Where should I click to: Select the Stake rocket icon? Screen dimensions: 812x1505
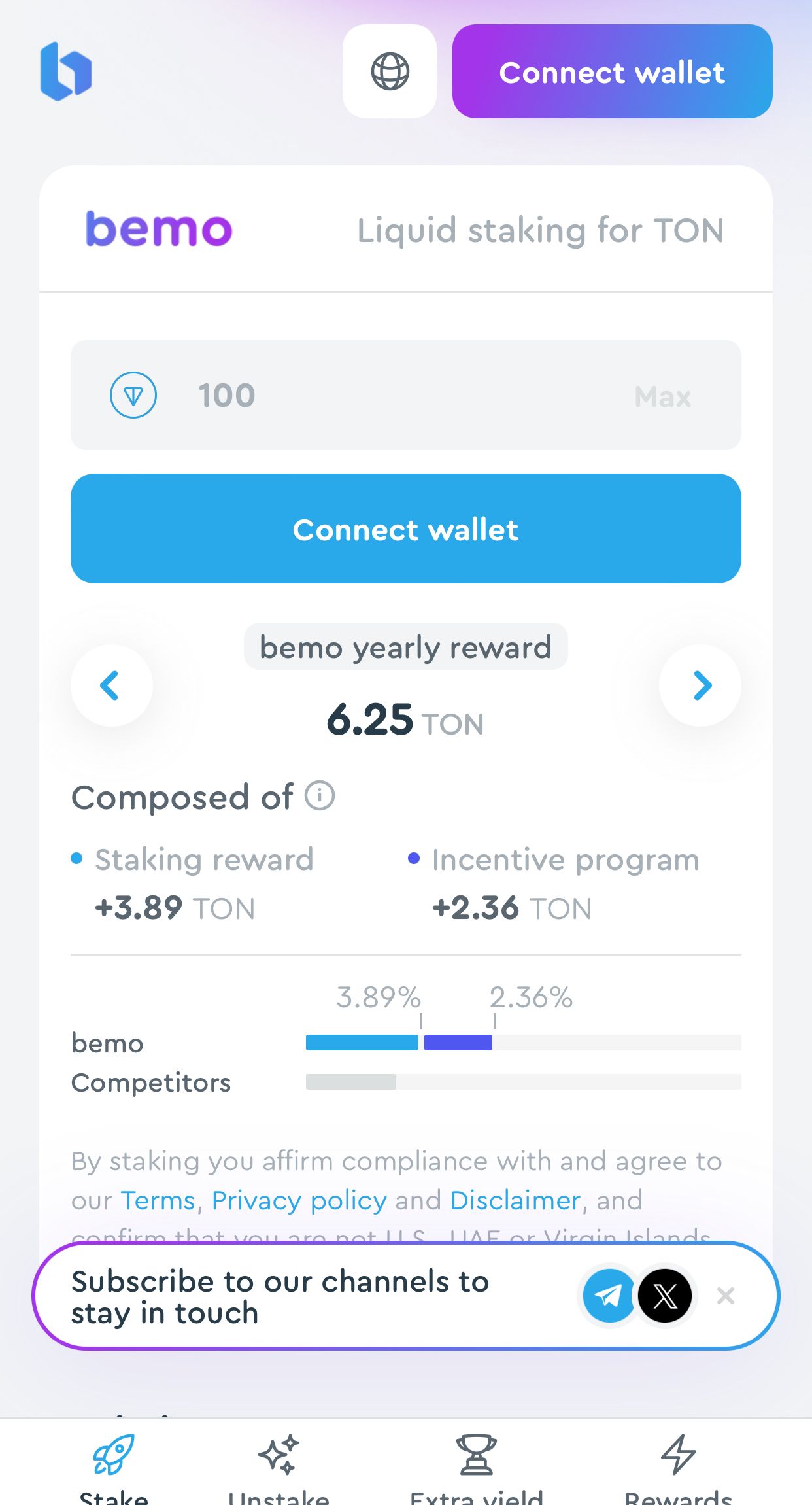pos(112,1457)
